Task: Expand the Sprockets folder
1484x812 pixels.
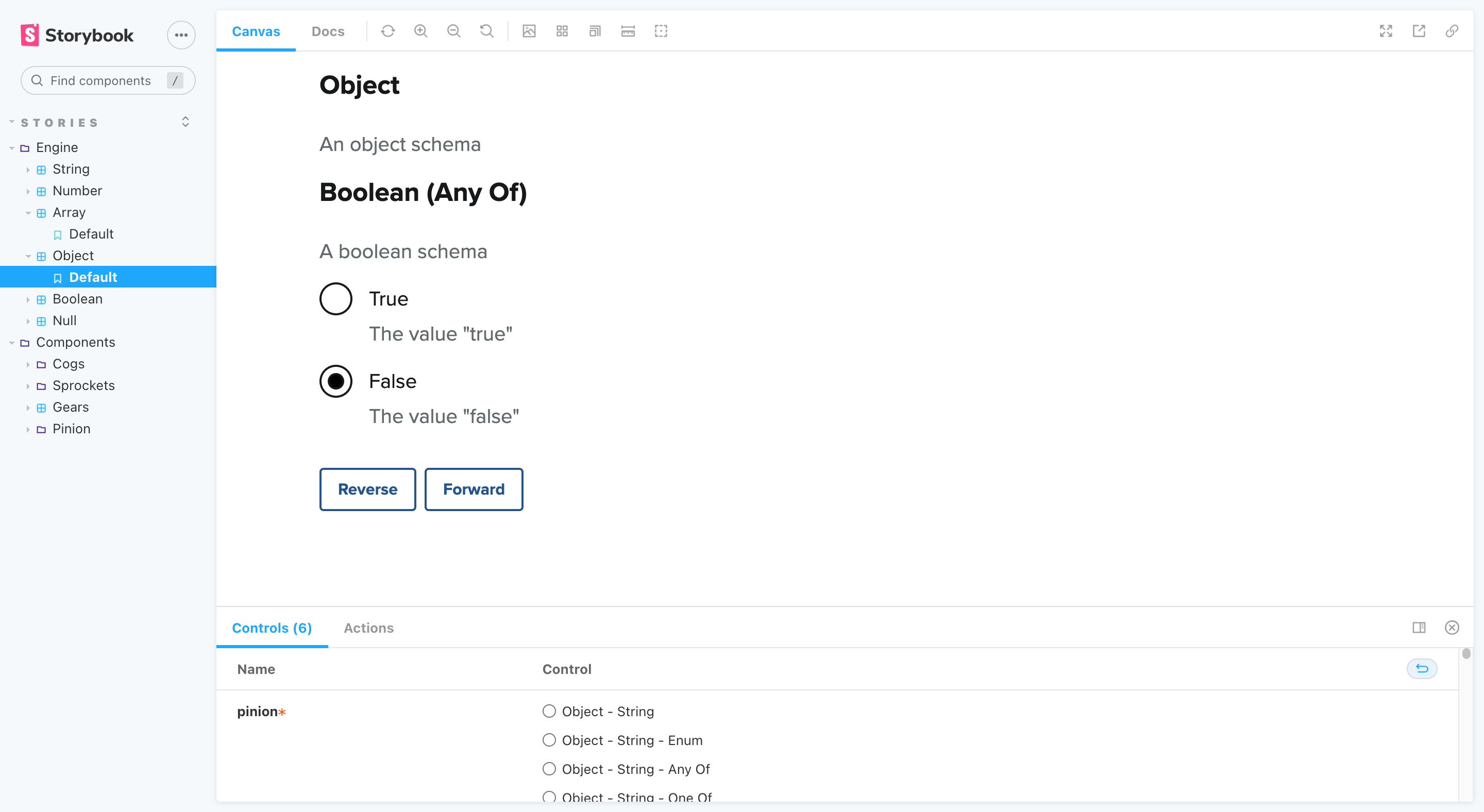Action: (x=28, y=386)
